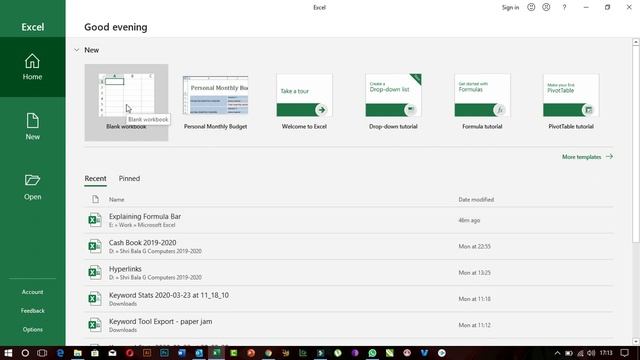Launch Microsoft Edge from taskbar

tap(60, 353)
